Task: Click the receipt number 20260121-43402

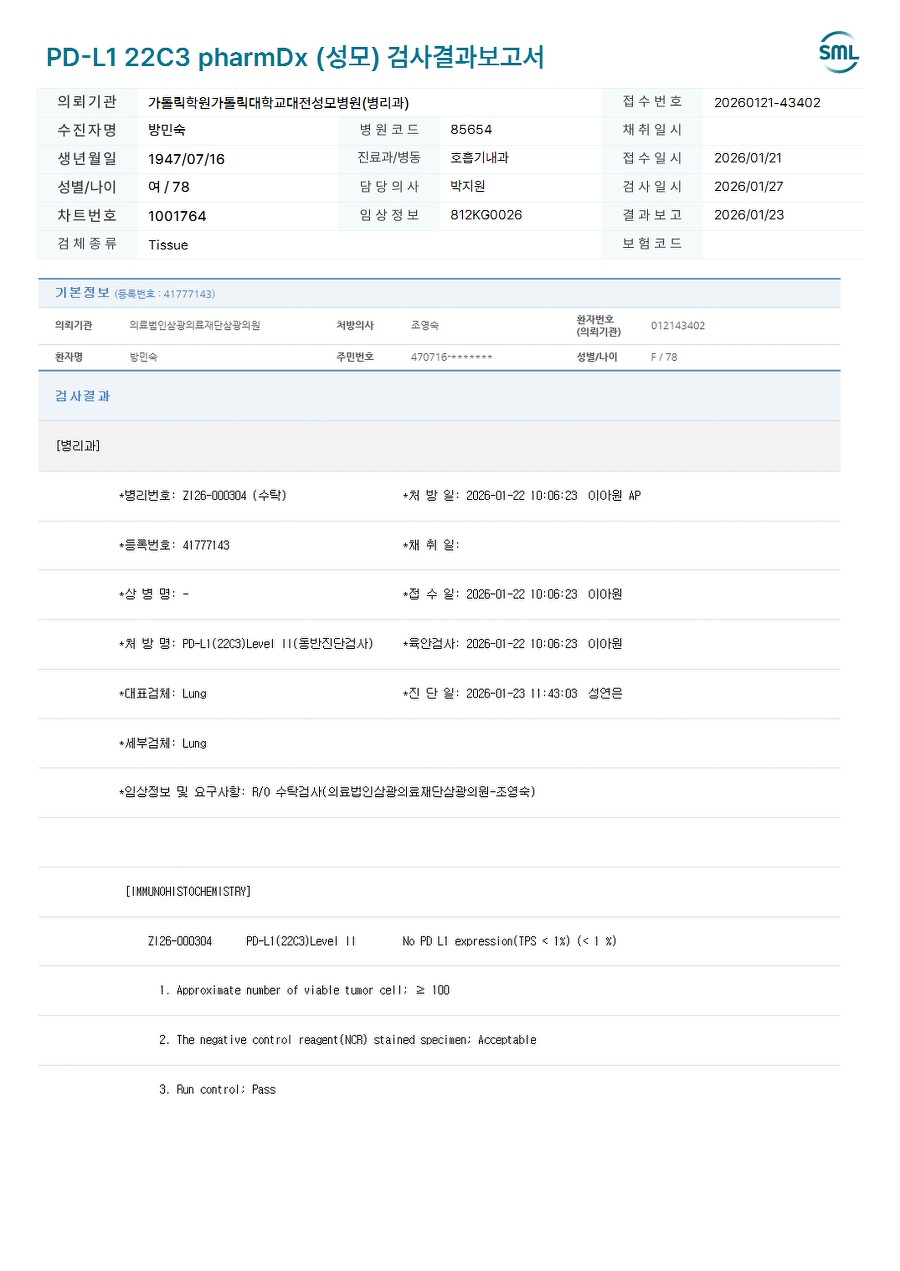Action: 767,102
